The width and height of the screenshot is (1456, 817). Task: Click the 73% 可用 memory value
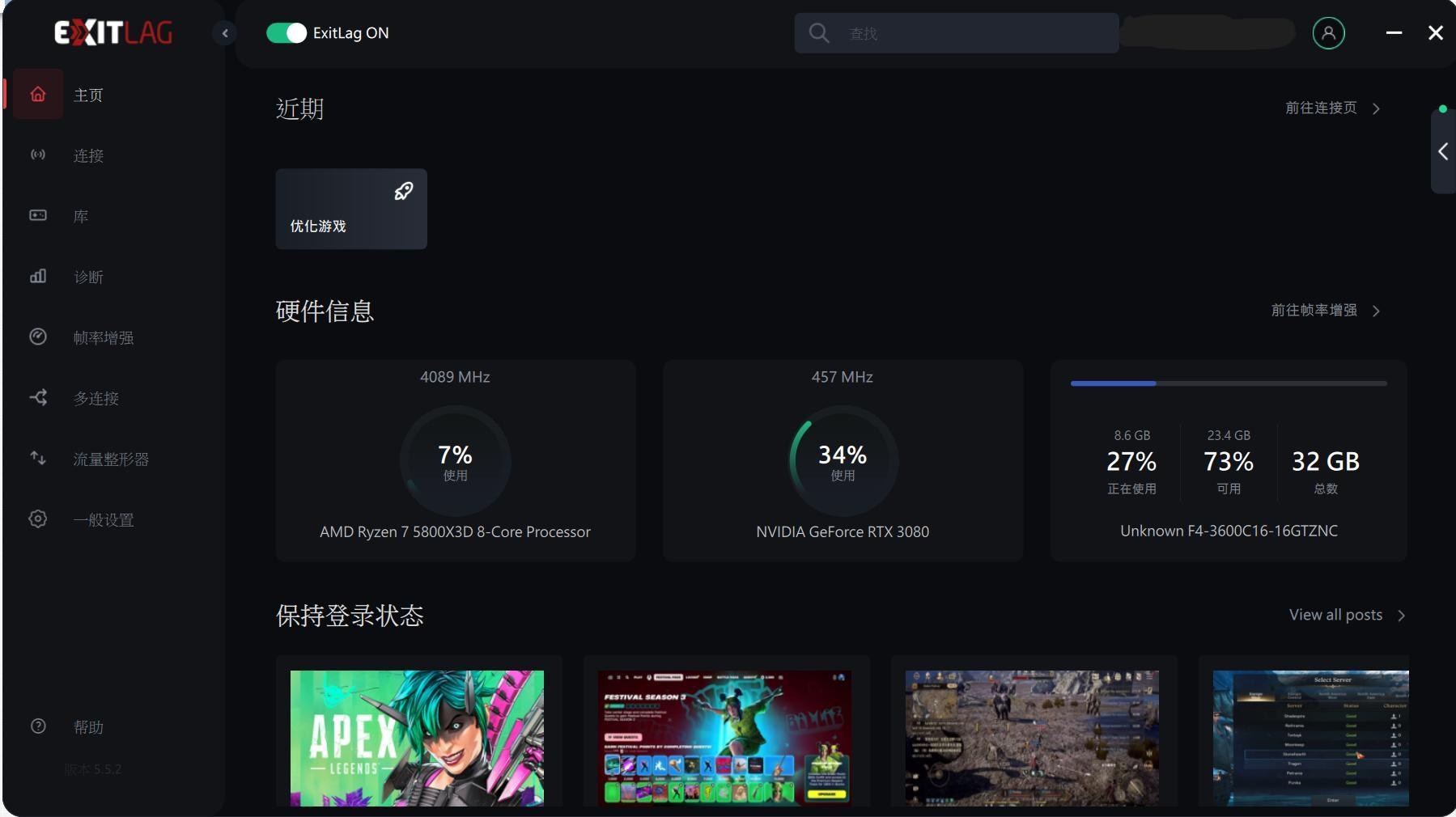1229,462
